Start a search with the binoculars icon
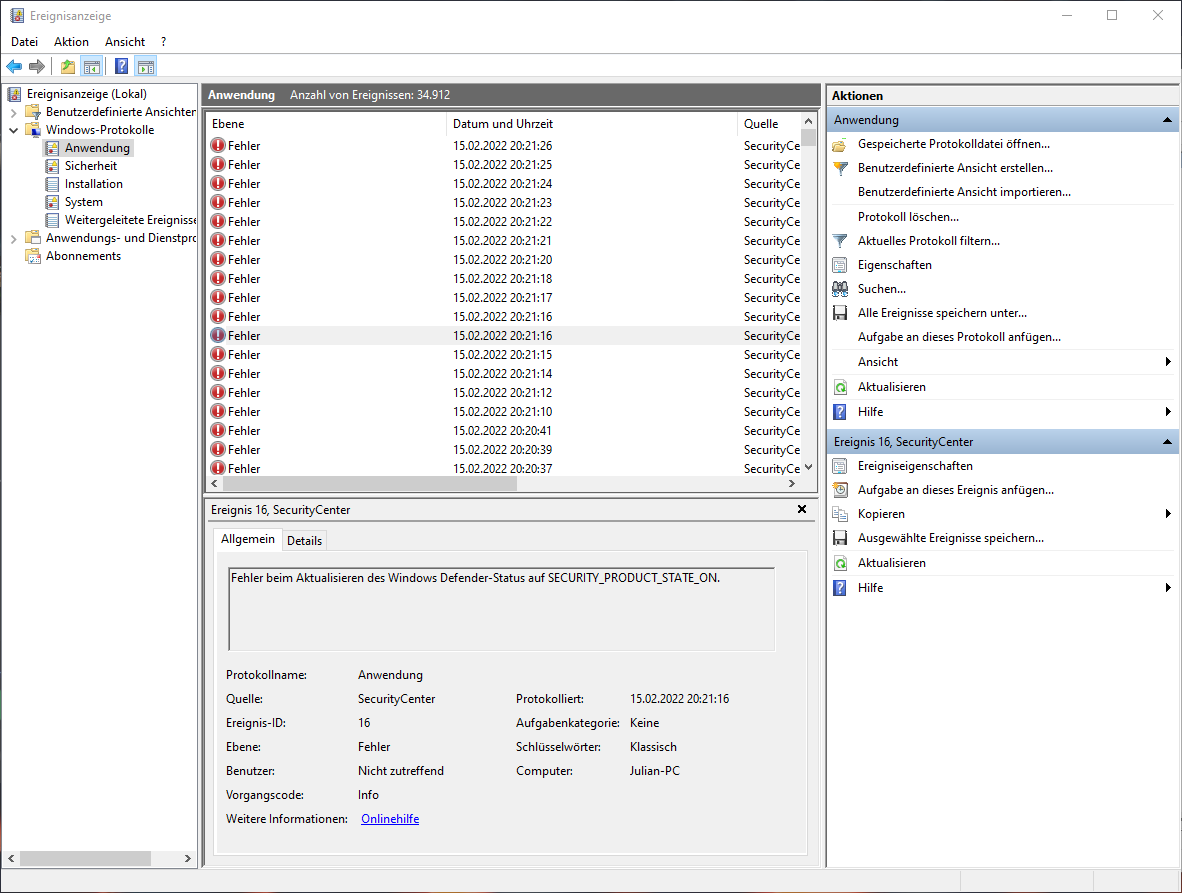Viewport: 1182px width, 893px height. (840, 288)
